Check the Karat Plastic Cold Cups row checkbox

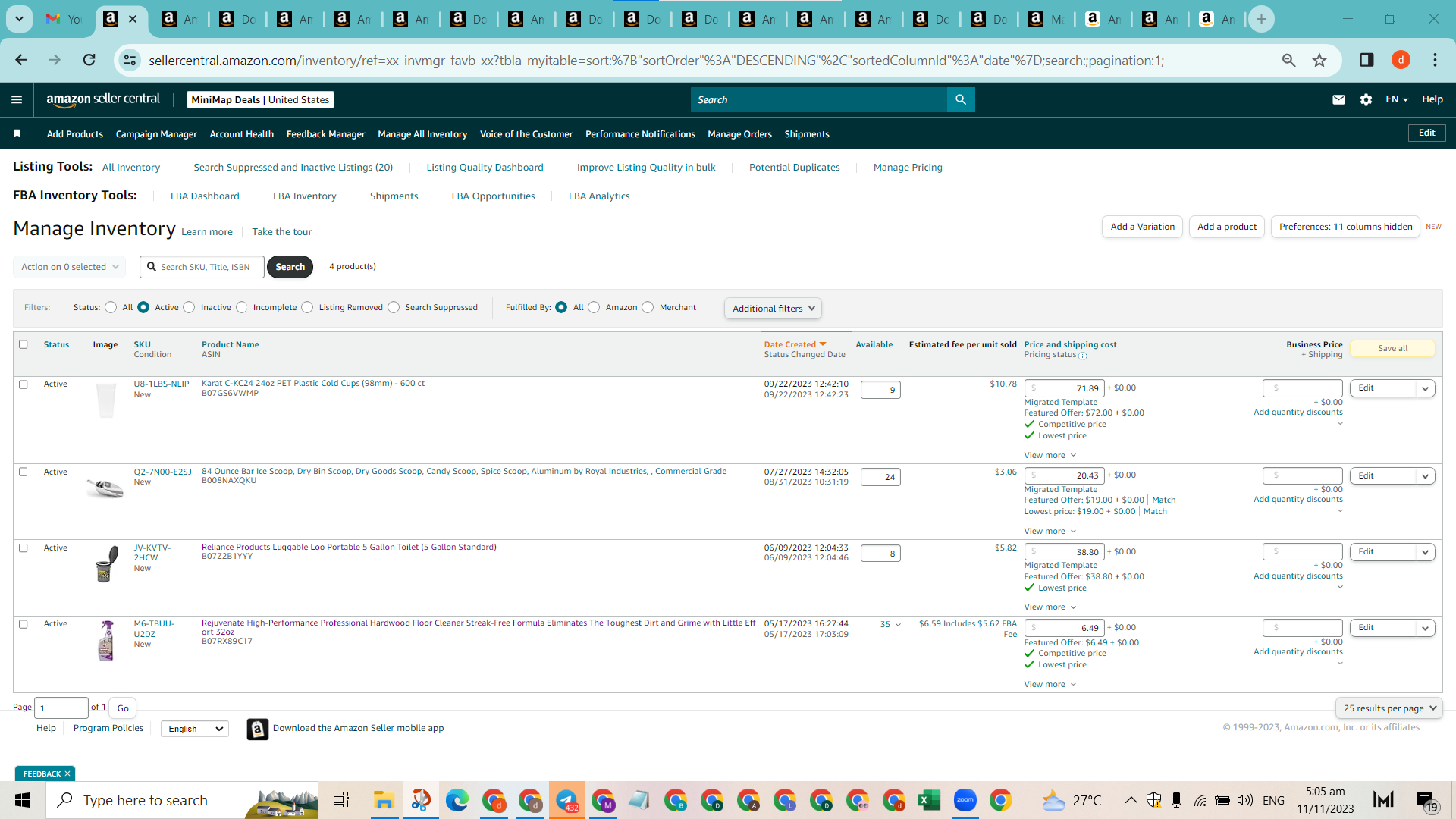click(24, 384)
